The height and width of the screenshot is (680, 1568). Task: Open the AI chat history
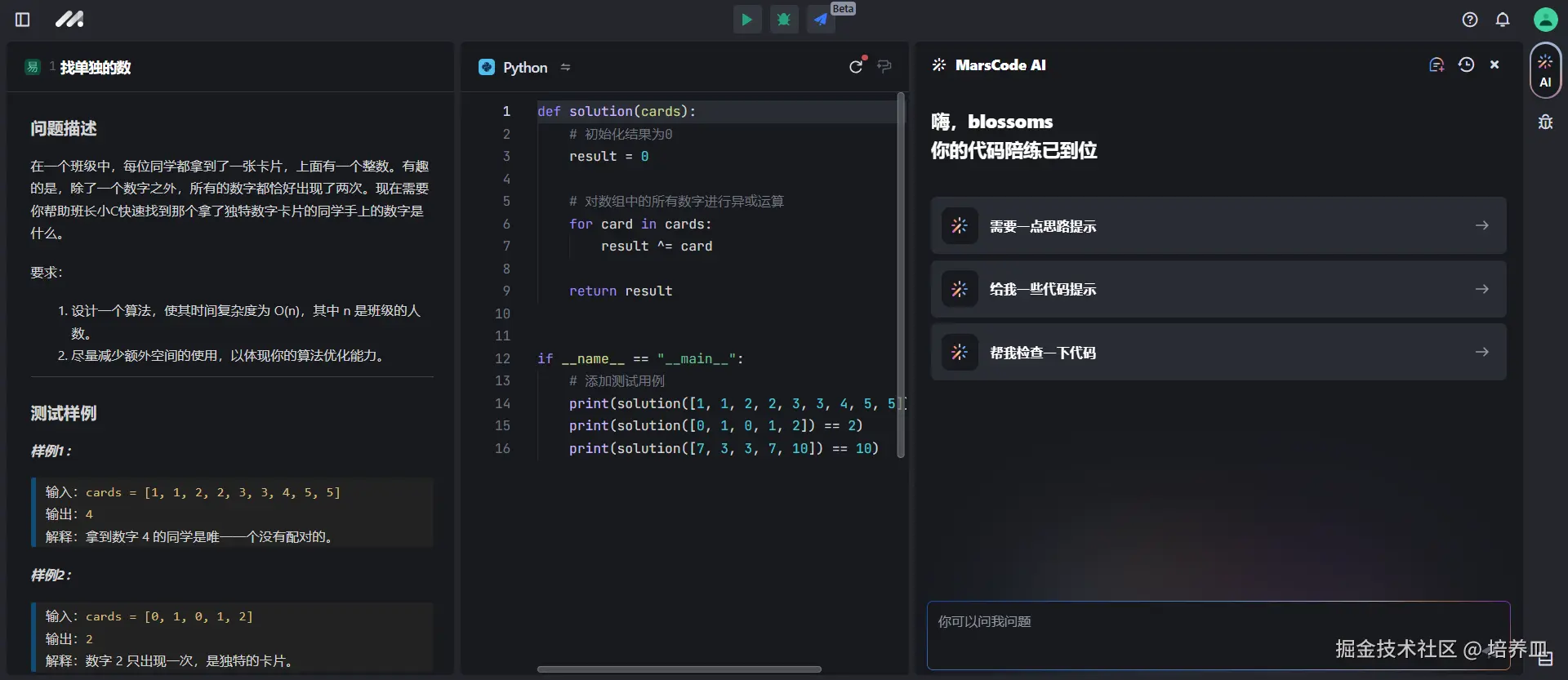click(x=1466, y=64)
